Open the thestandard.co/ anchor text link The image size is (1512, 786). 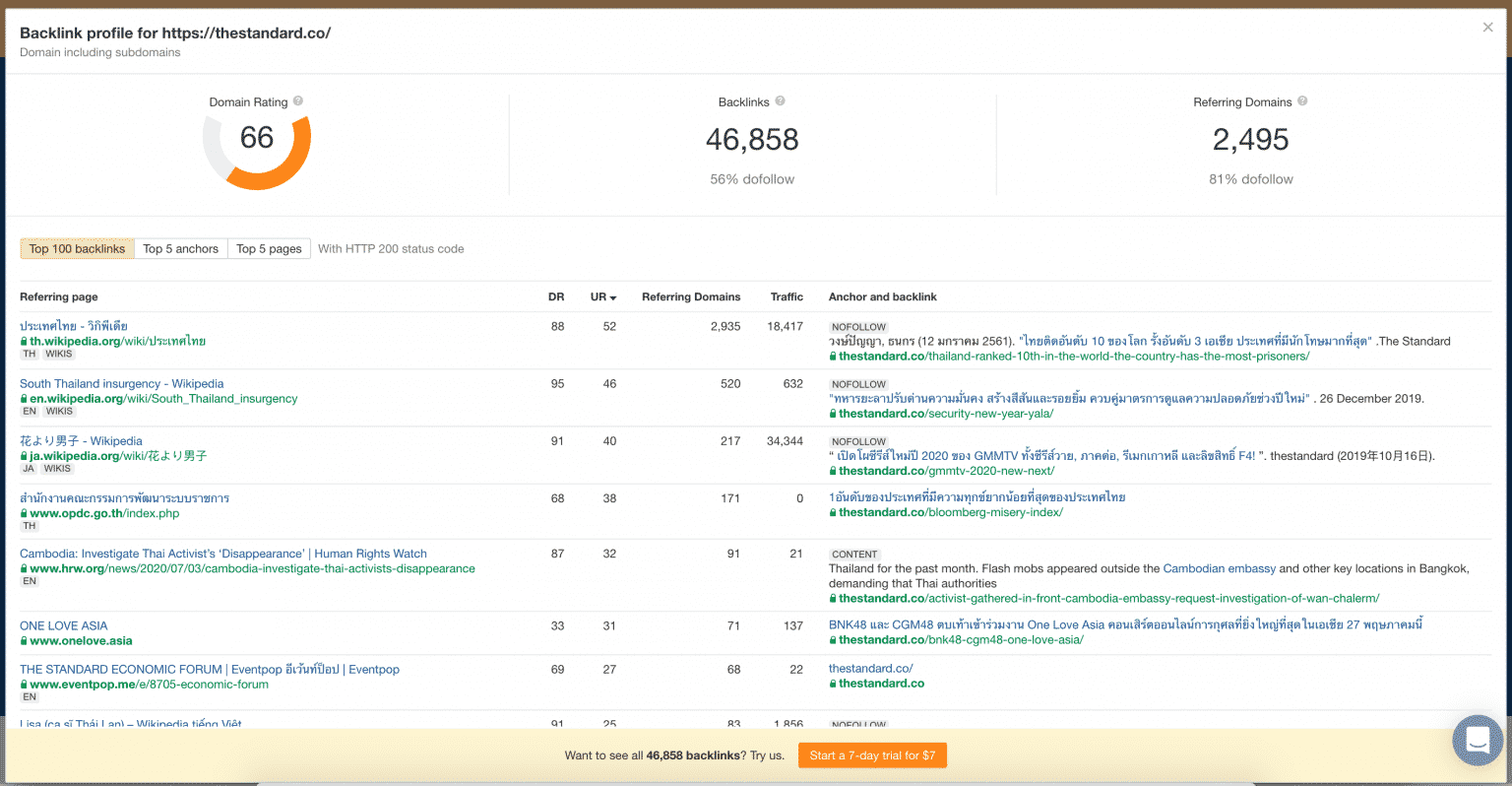click(870, 668)
